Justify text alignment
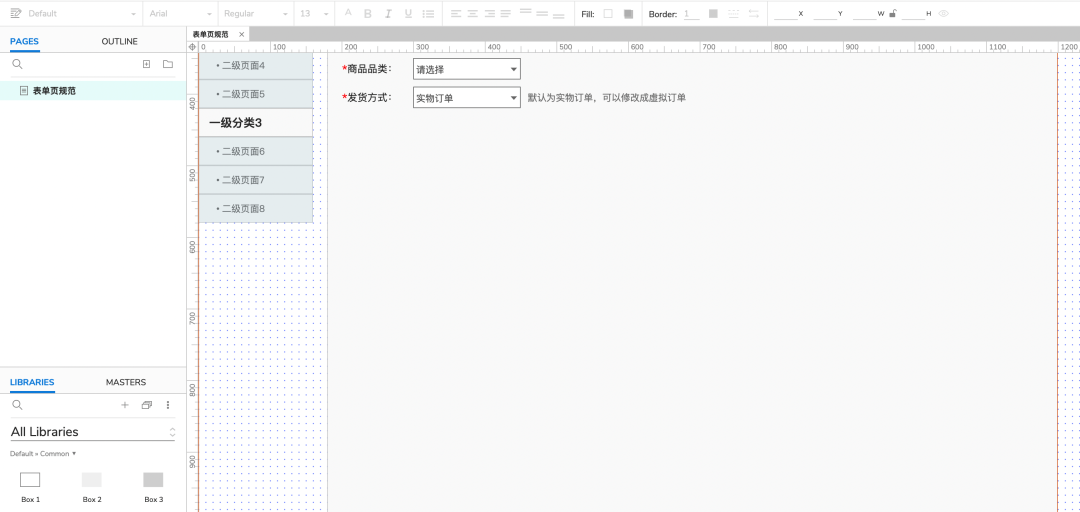 coord(506,14)
